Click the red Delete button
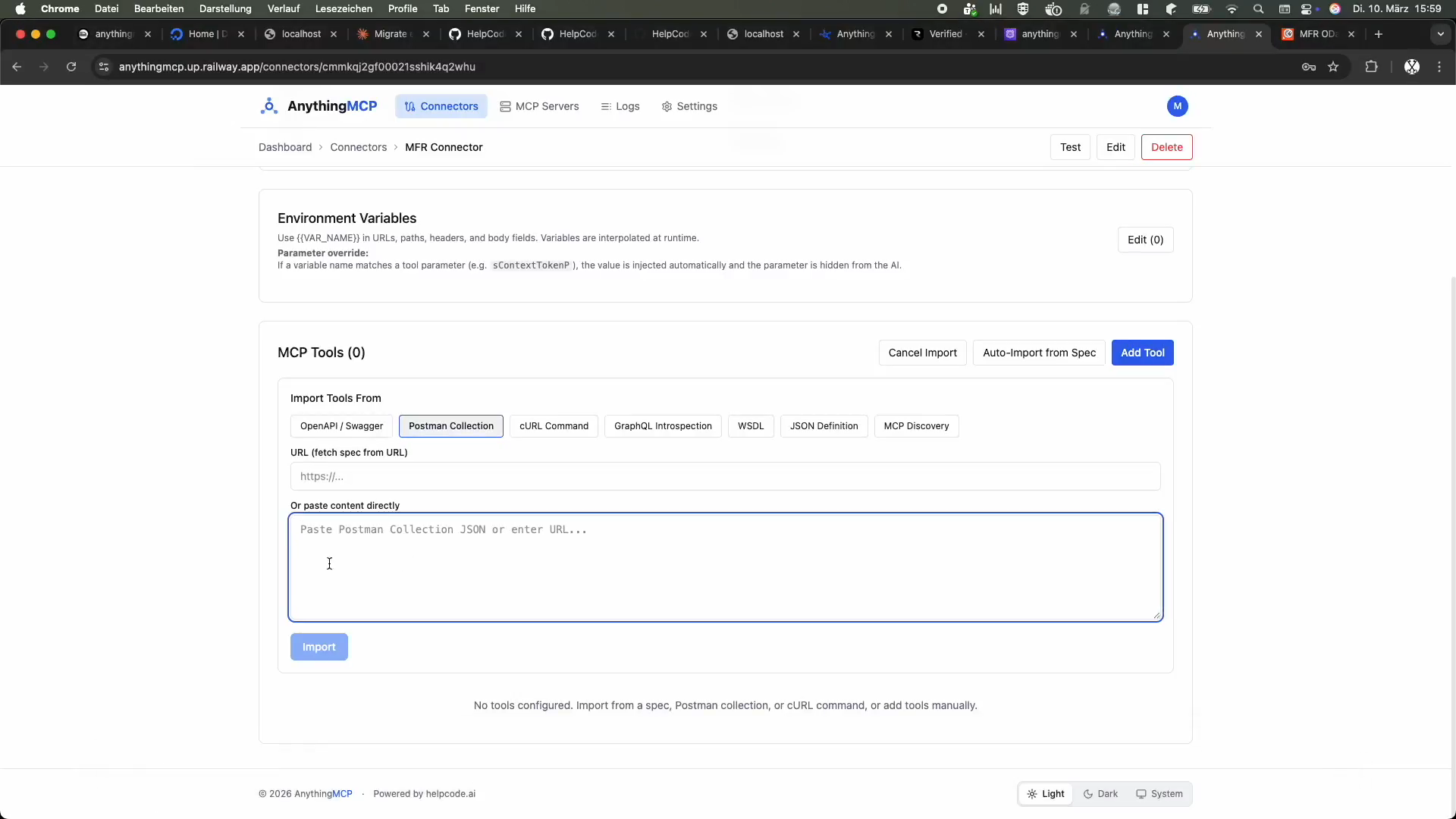The image size is (1456, 819). click(1166, 147)
